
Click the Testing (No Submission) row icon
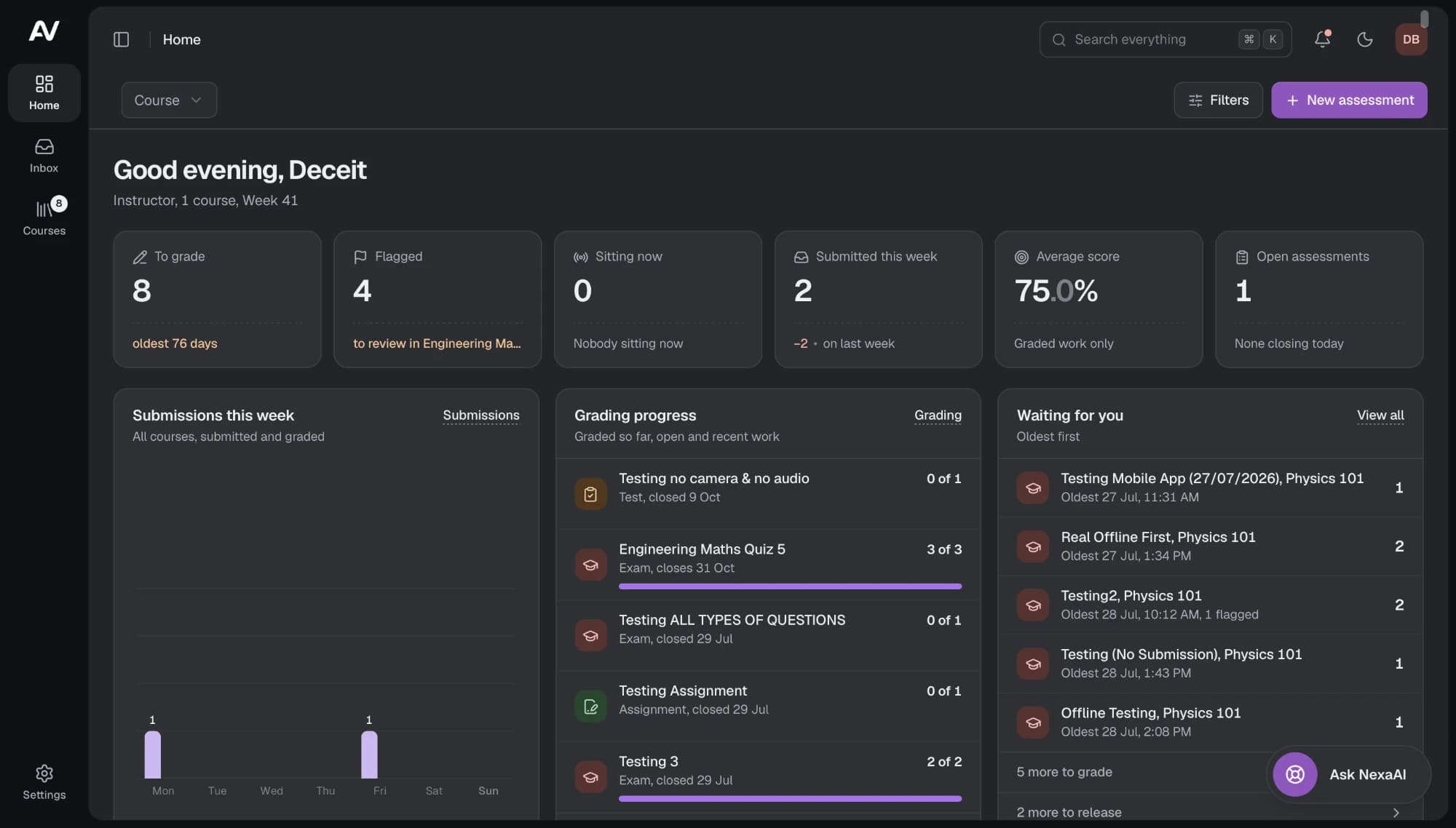1032,664
